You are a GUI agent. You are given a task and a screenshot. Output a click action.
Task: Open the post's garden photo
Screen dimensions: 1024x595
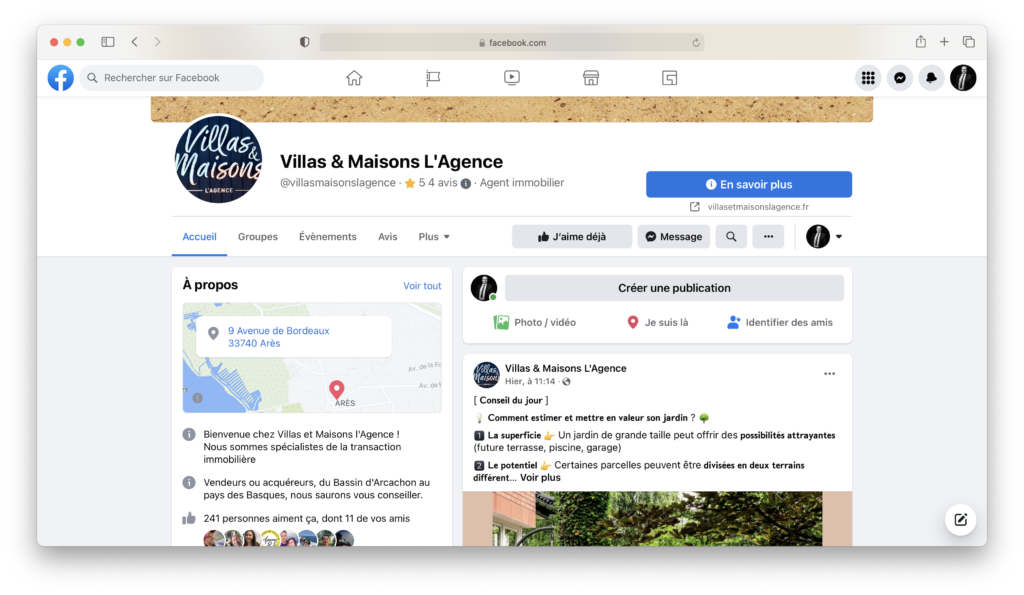(657, 519)
